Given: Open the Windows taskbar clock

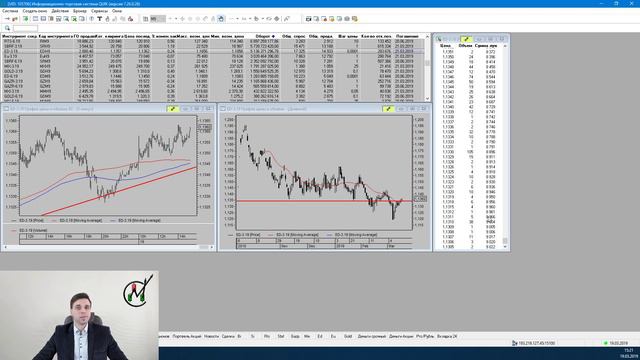Looking at the screenshot, I should click(629, 353).
